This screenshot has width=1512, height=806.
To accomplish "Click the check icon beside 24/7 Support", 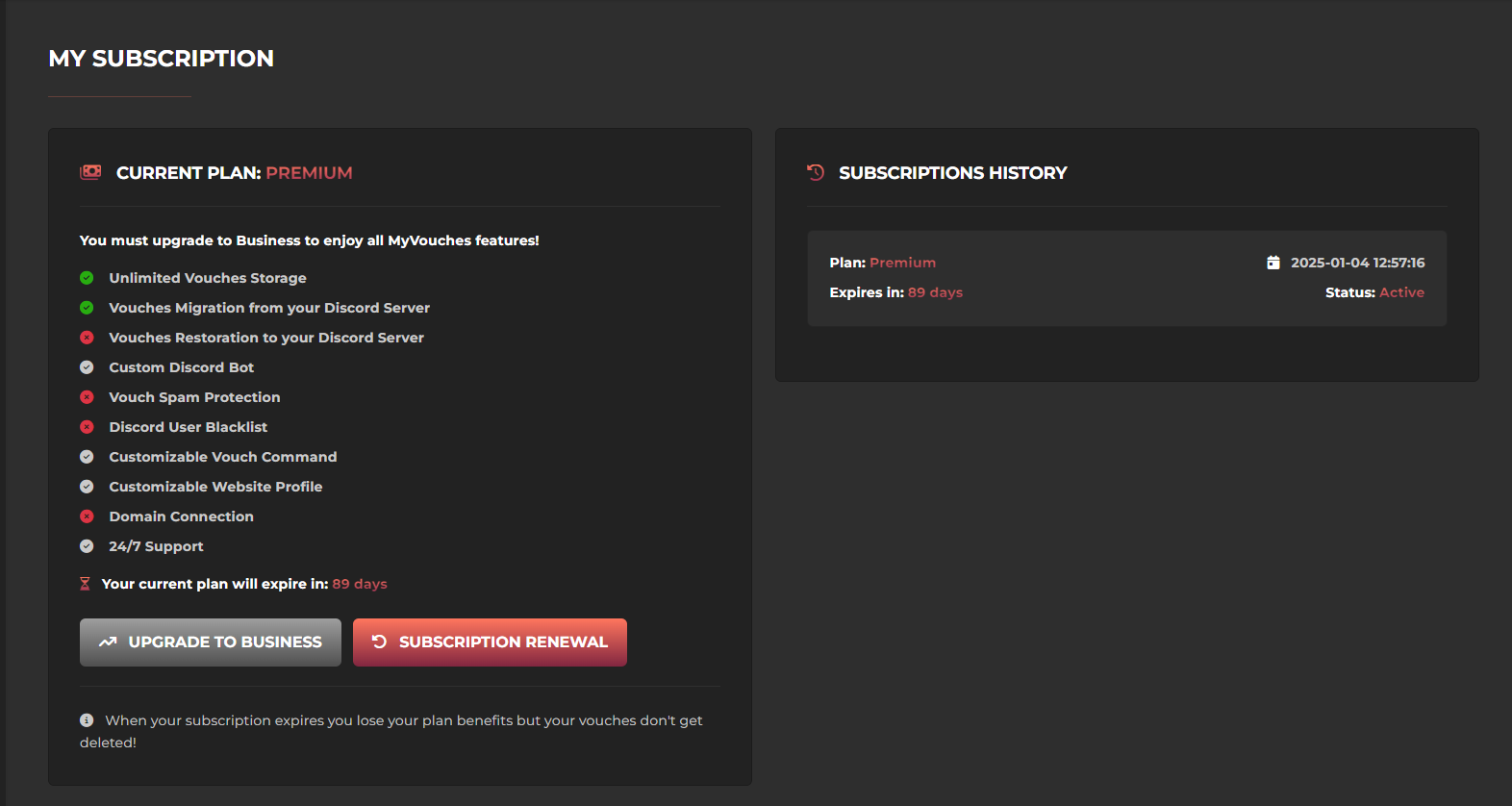I will (87, 546).
